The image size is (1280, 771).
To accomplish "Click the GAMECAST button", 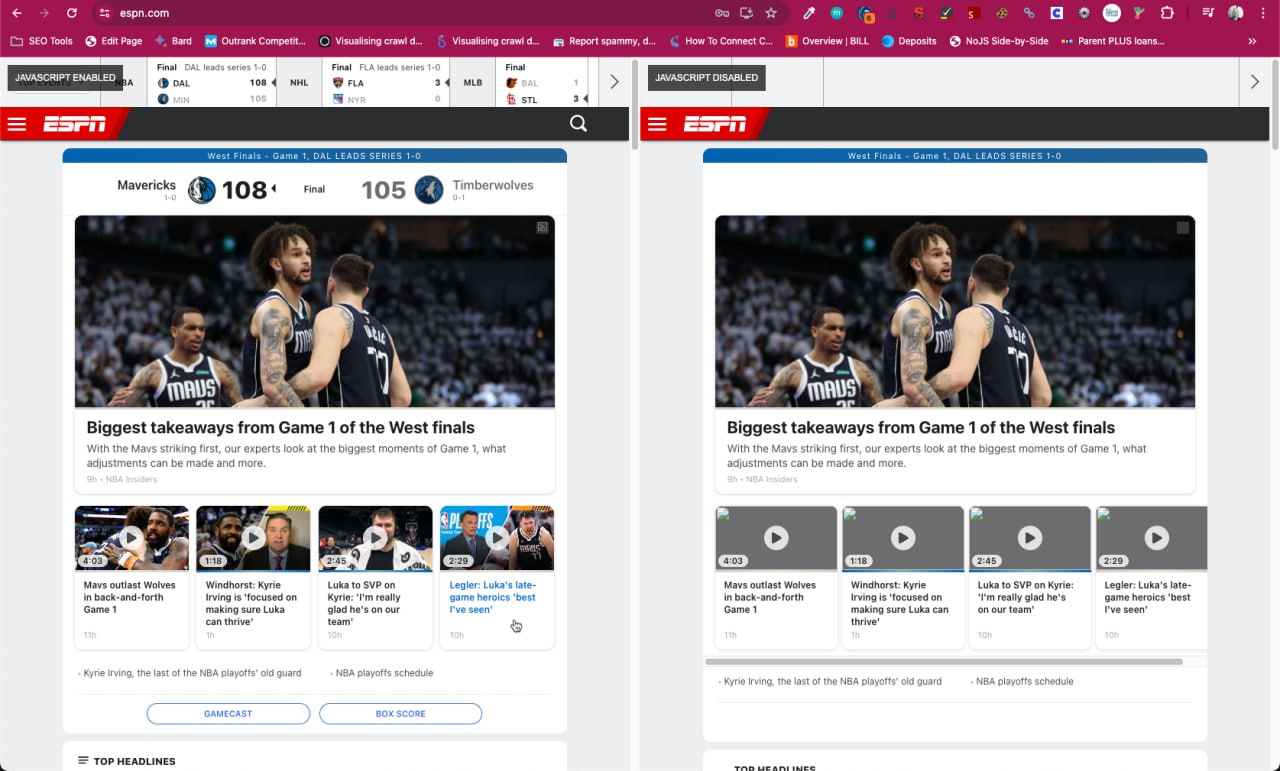I will click(228, 714).
